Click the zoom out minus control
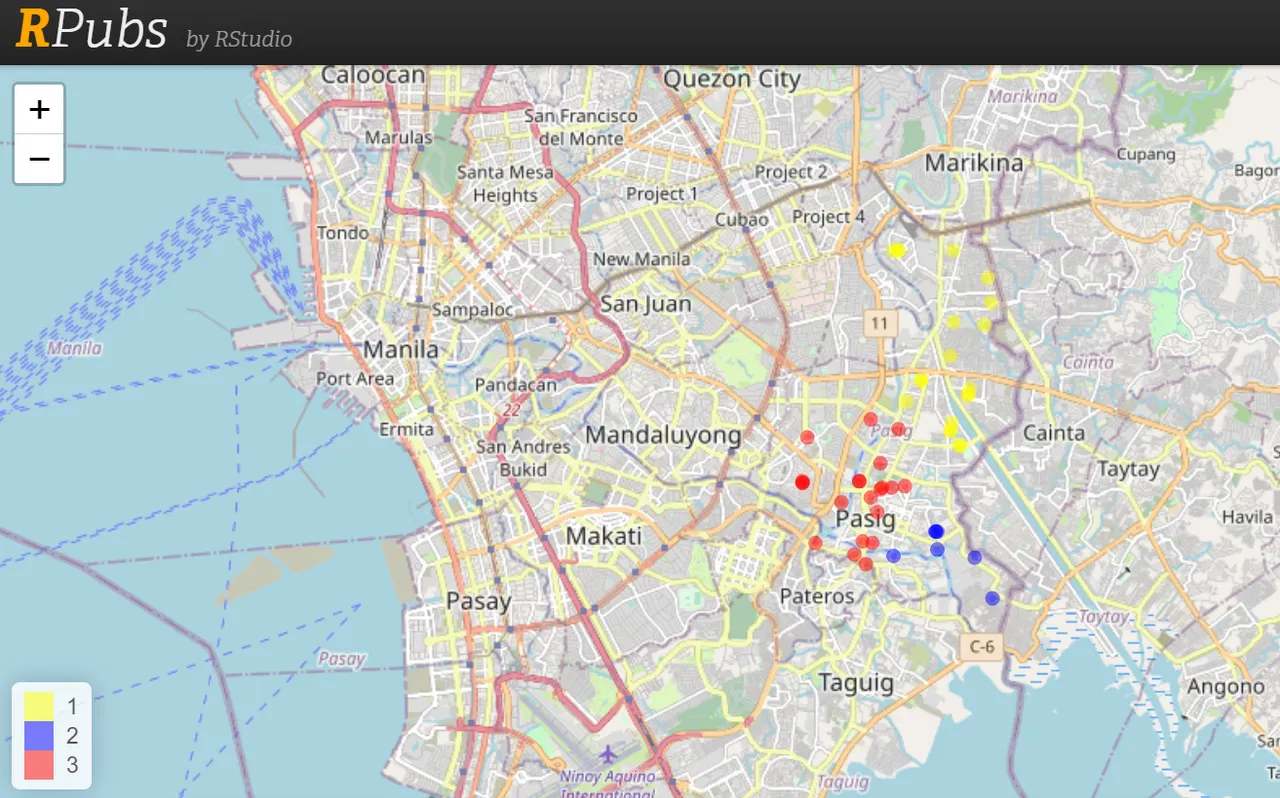1280x798 pixels. coord(39,159)
